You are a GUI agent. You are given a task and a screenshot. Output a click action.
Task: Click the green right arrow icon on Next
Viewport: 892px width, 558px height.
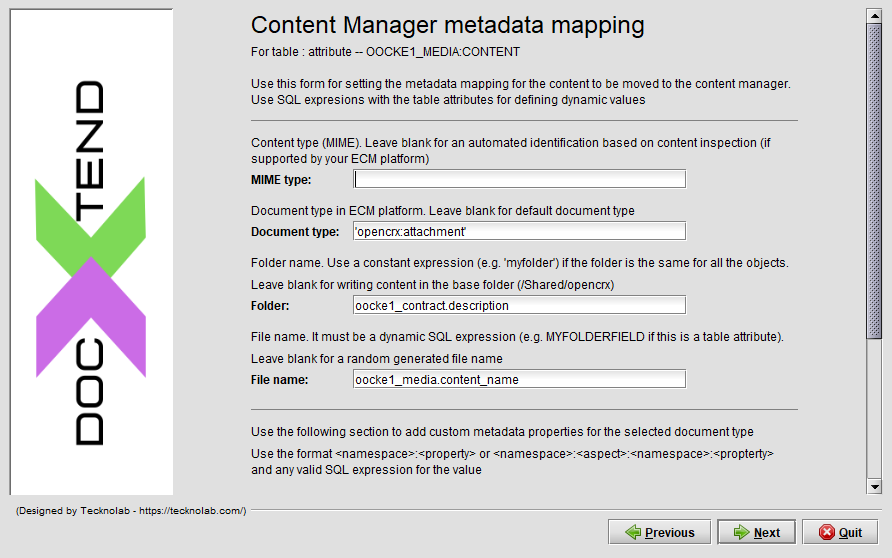click(x=741, y=532)
